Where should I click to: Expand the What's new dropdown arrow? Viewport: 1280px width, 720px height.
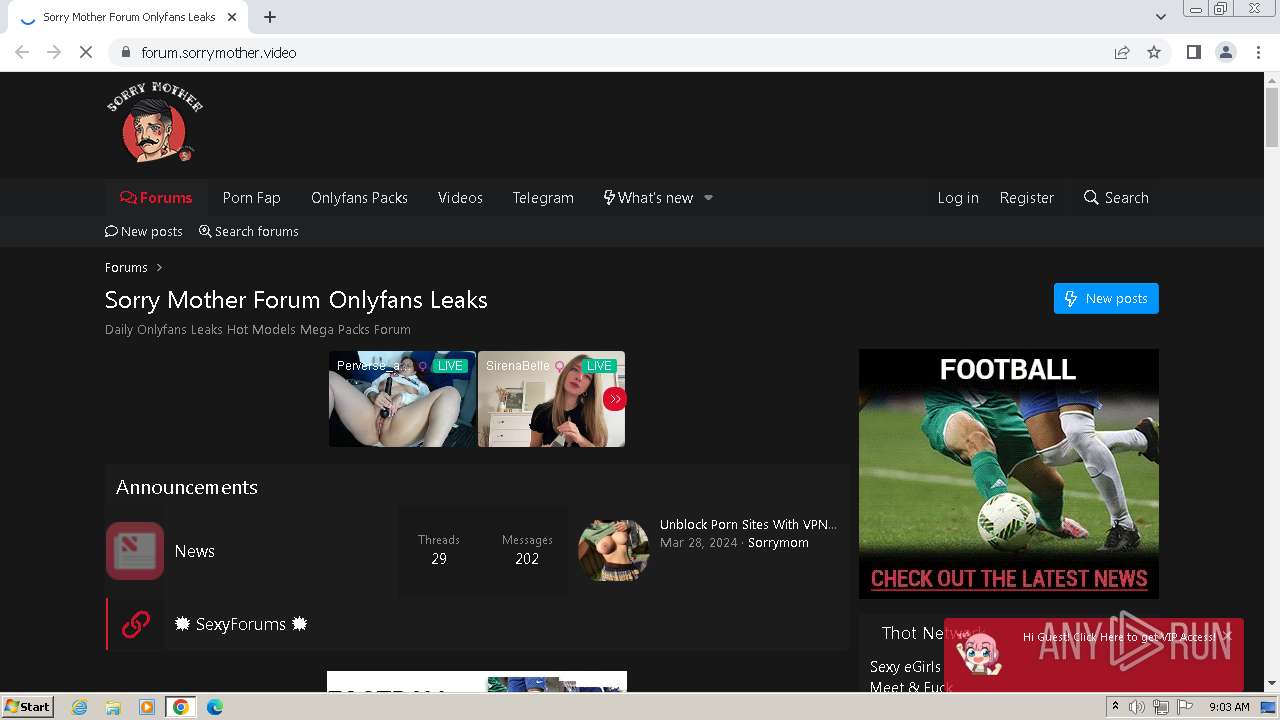point(708,198)
